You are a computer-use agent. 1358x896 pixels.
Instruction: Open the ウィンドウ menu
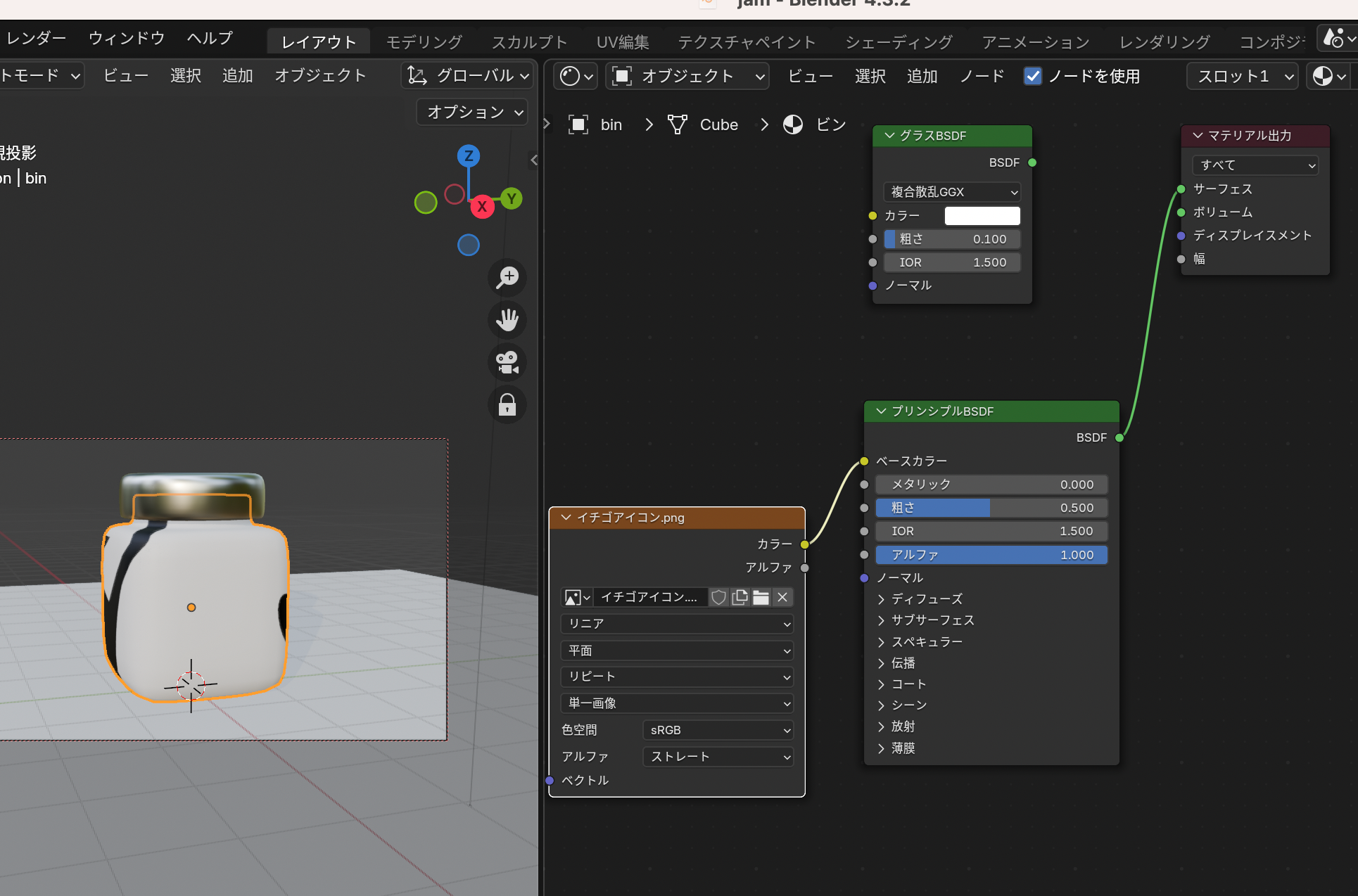(127, 38)
